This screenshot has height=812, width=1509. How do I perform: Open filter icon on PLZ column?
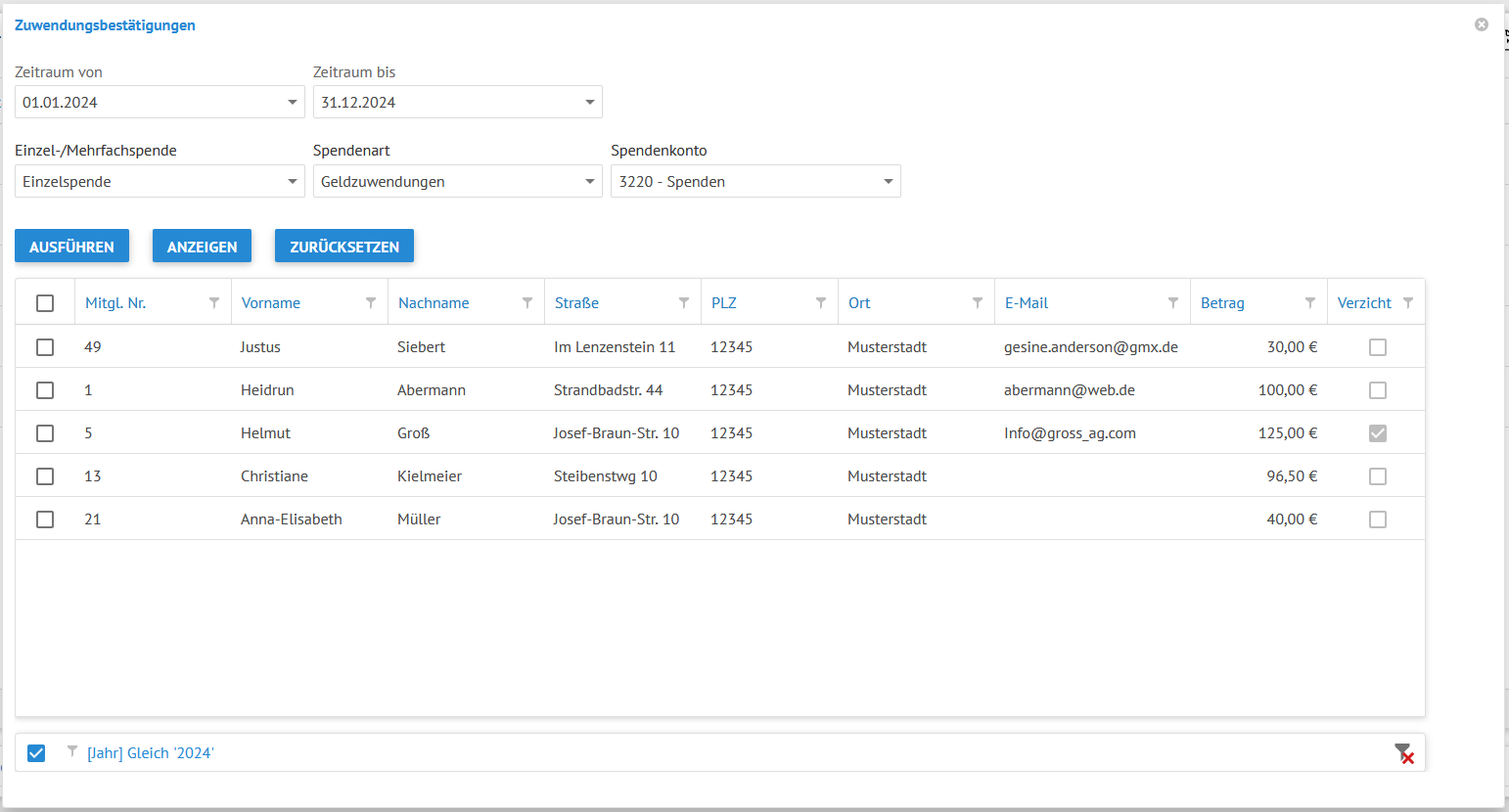821,303
